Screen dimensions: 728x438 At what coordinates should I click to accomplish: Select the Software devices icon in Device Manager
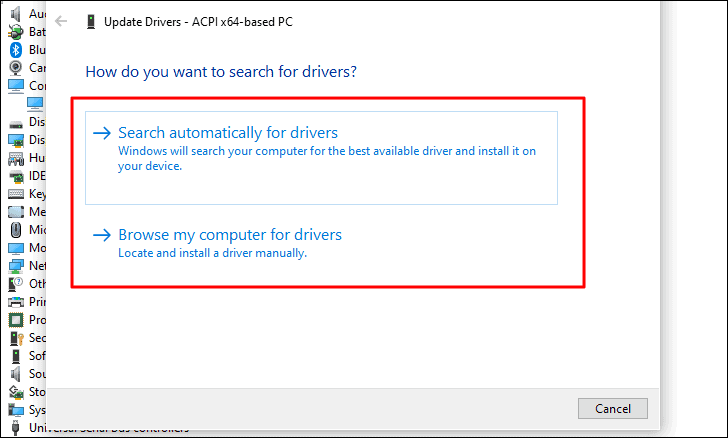point(16,356)
